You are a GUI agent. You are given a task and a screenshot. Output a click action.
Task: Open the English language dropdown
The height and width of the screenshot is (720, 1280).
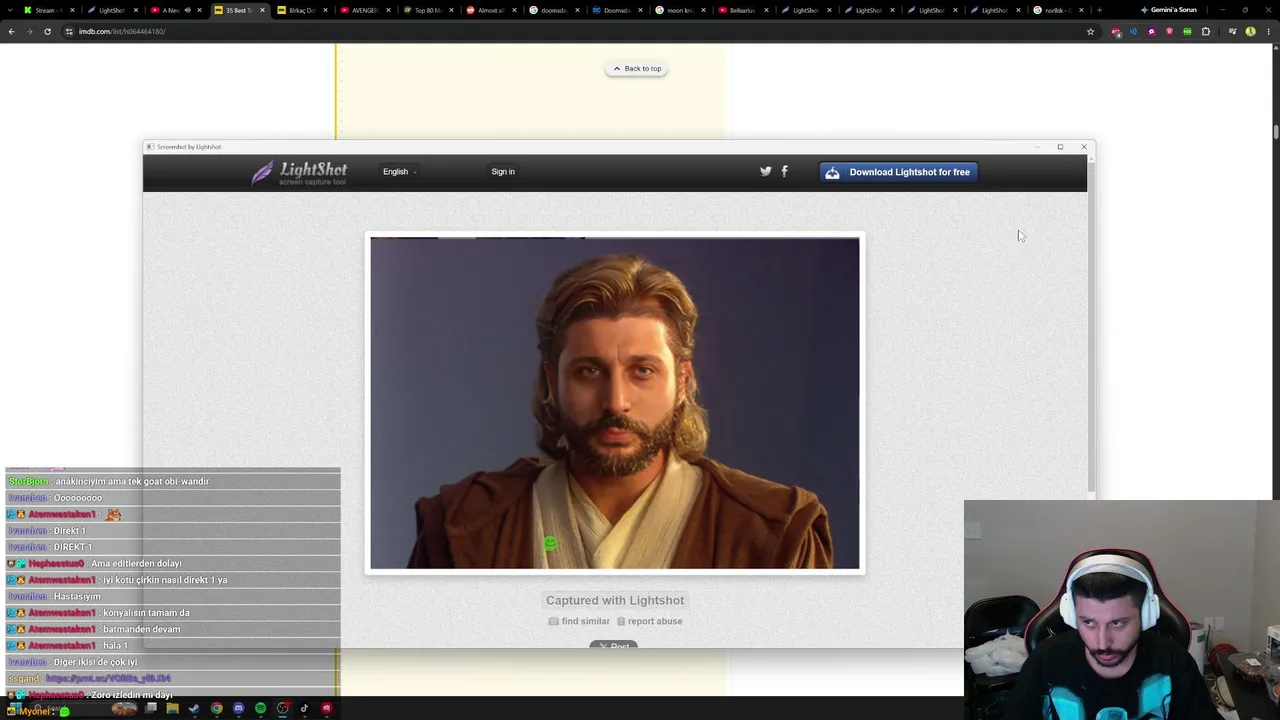coord(399,172)
